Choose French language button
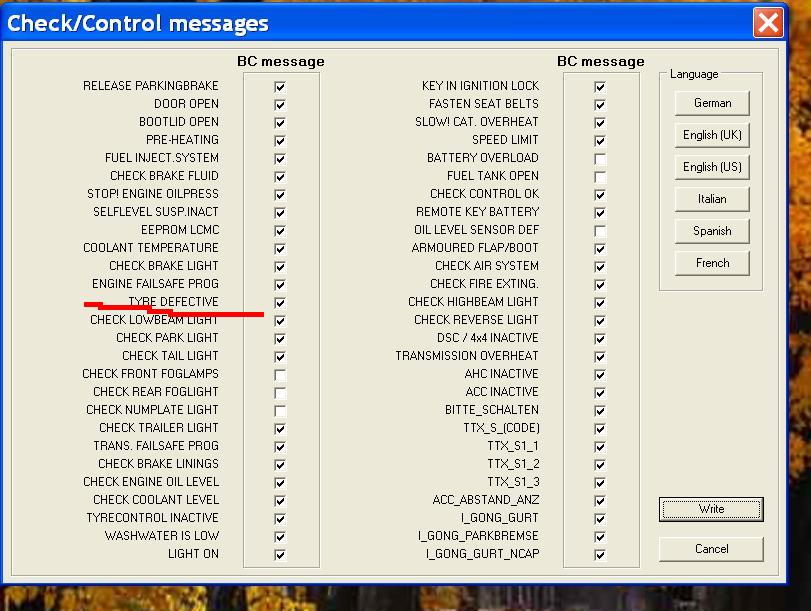Screen dimensions: 811x611 pos(712,263)
